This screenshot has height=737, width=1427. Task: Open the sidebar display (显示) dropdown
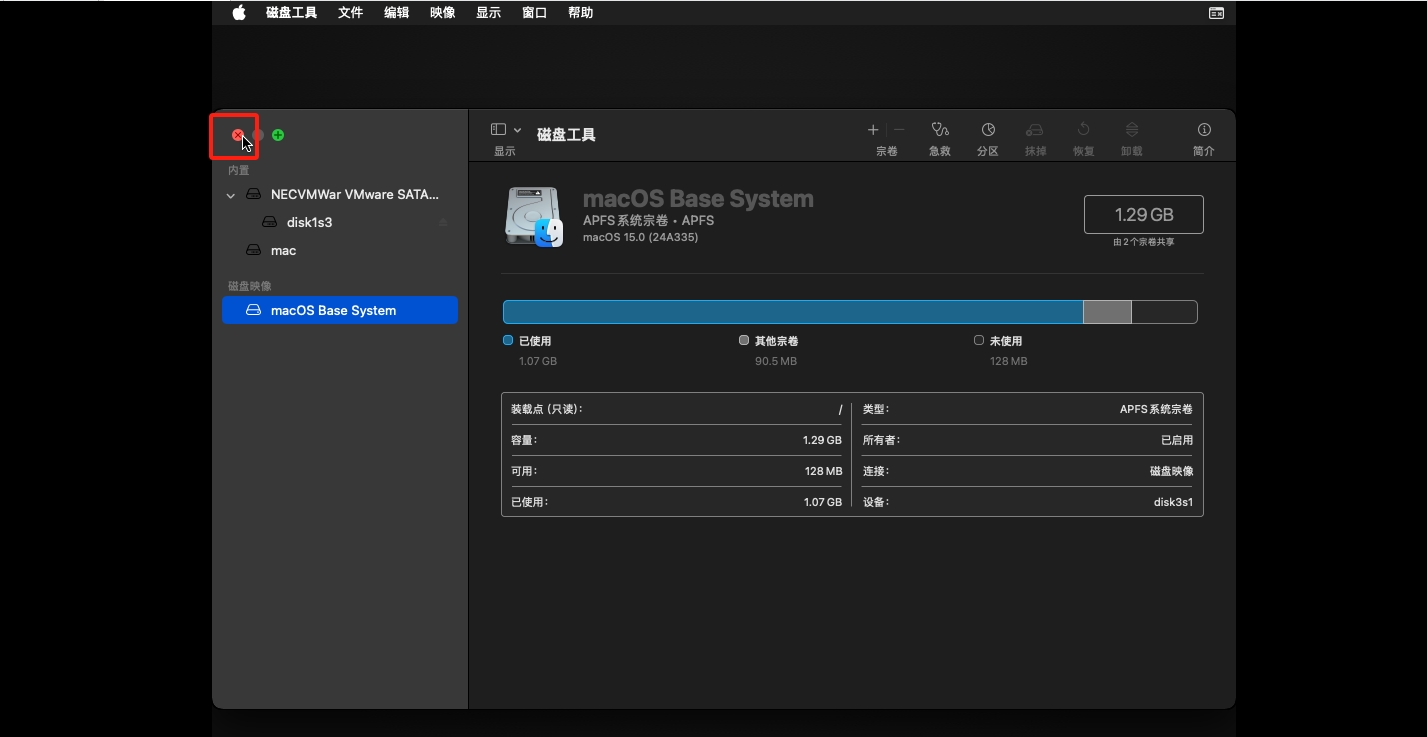point(506,130)
